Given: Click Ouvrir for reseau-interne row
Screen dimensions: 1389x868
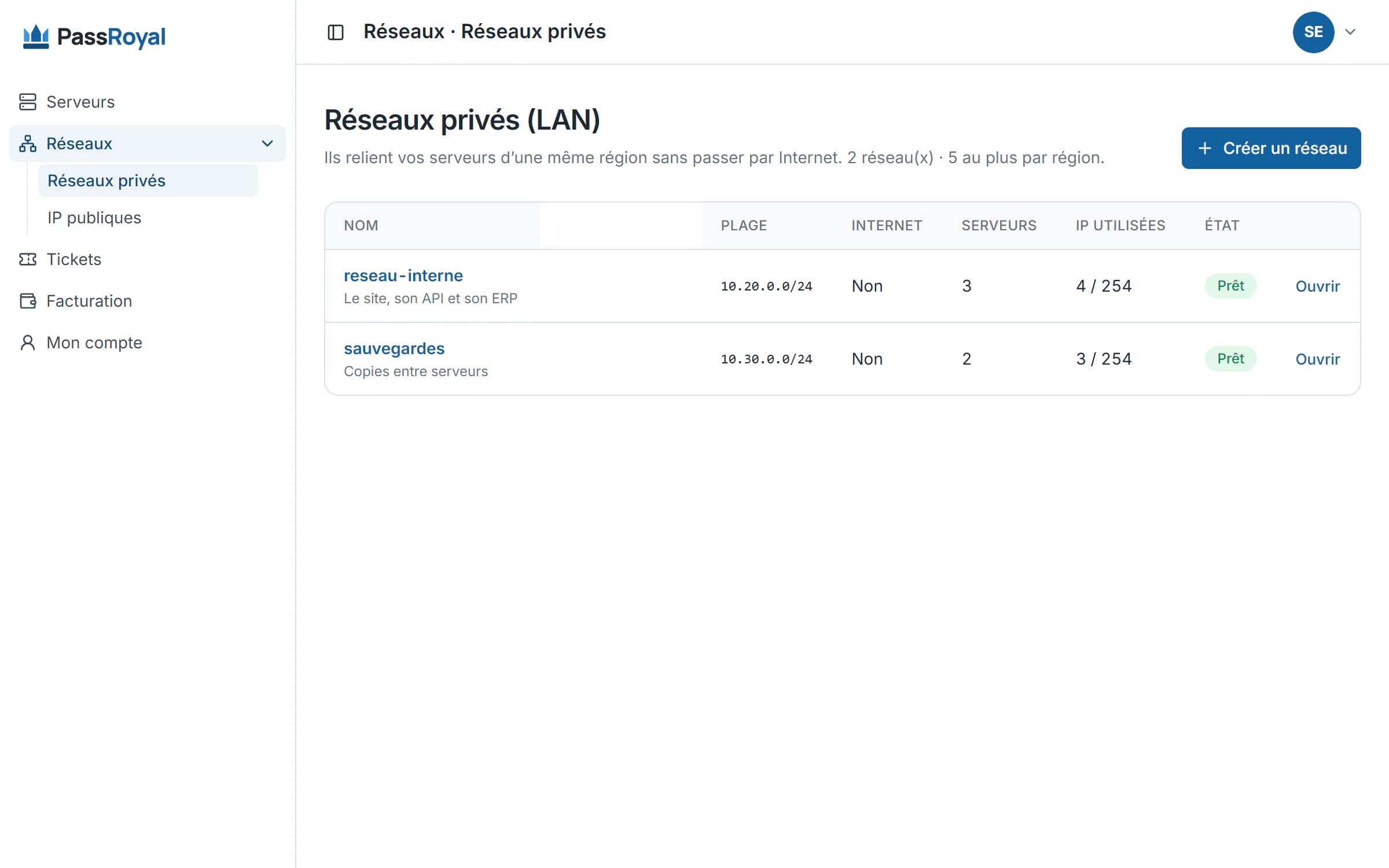Looking at the screenshot, I should click(1317, 286).
